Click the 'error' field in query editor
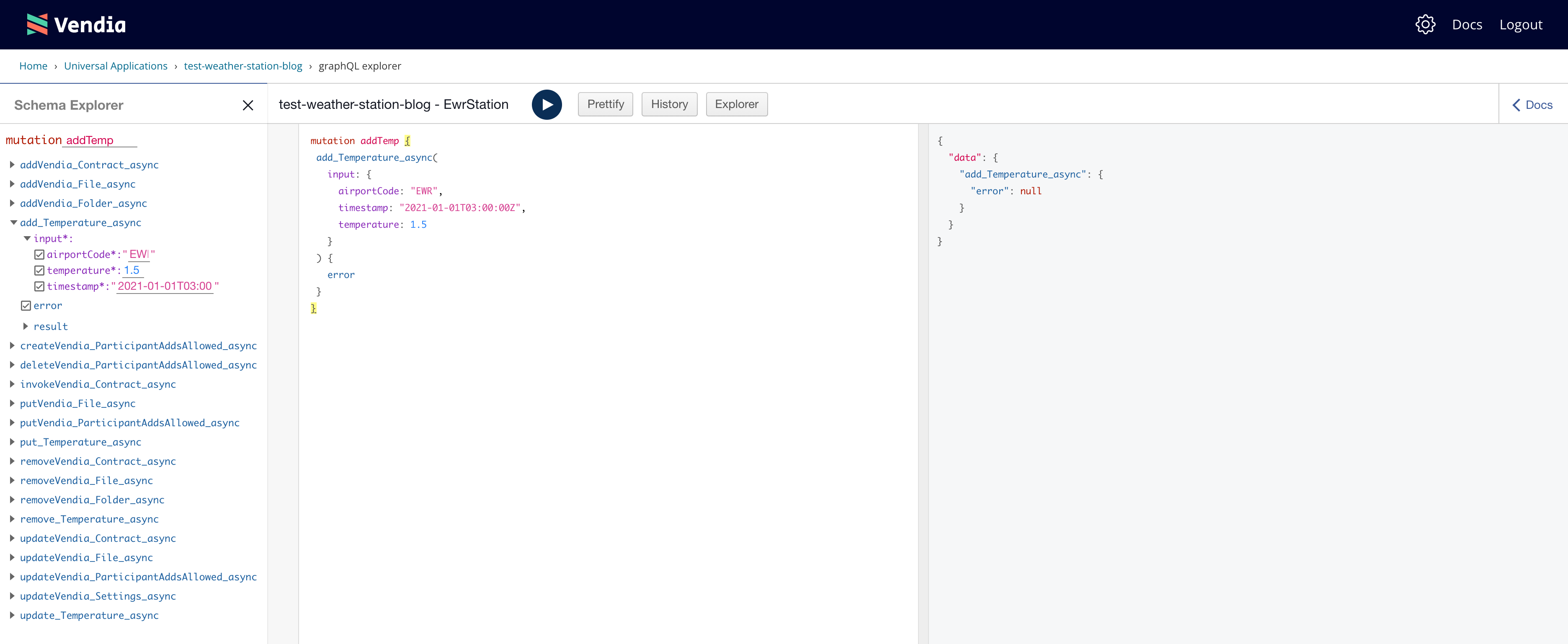Viewport: 1568px width, 644px height. (x=341, y=275)
